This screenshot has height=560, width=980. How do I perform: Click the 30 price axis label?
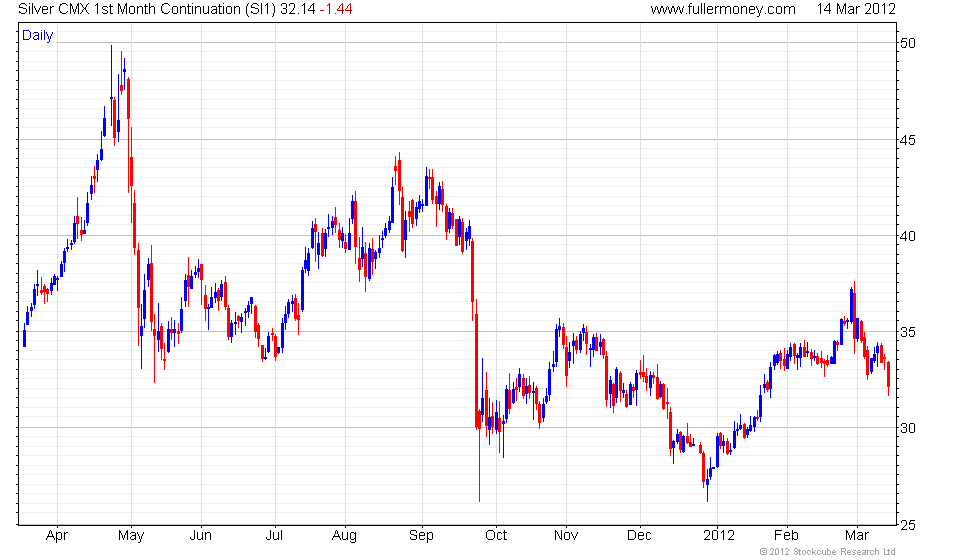point(908,428)
